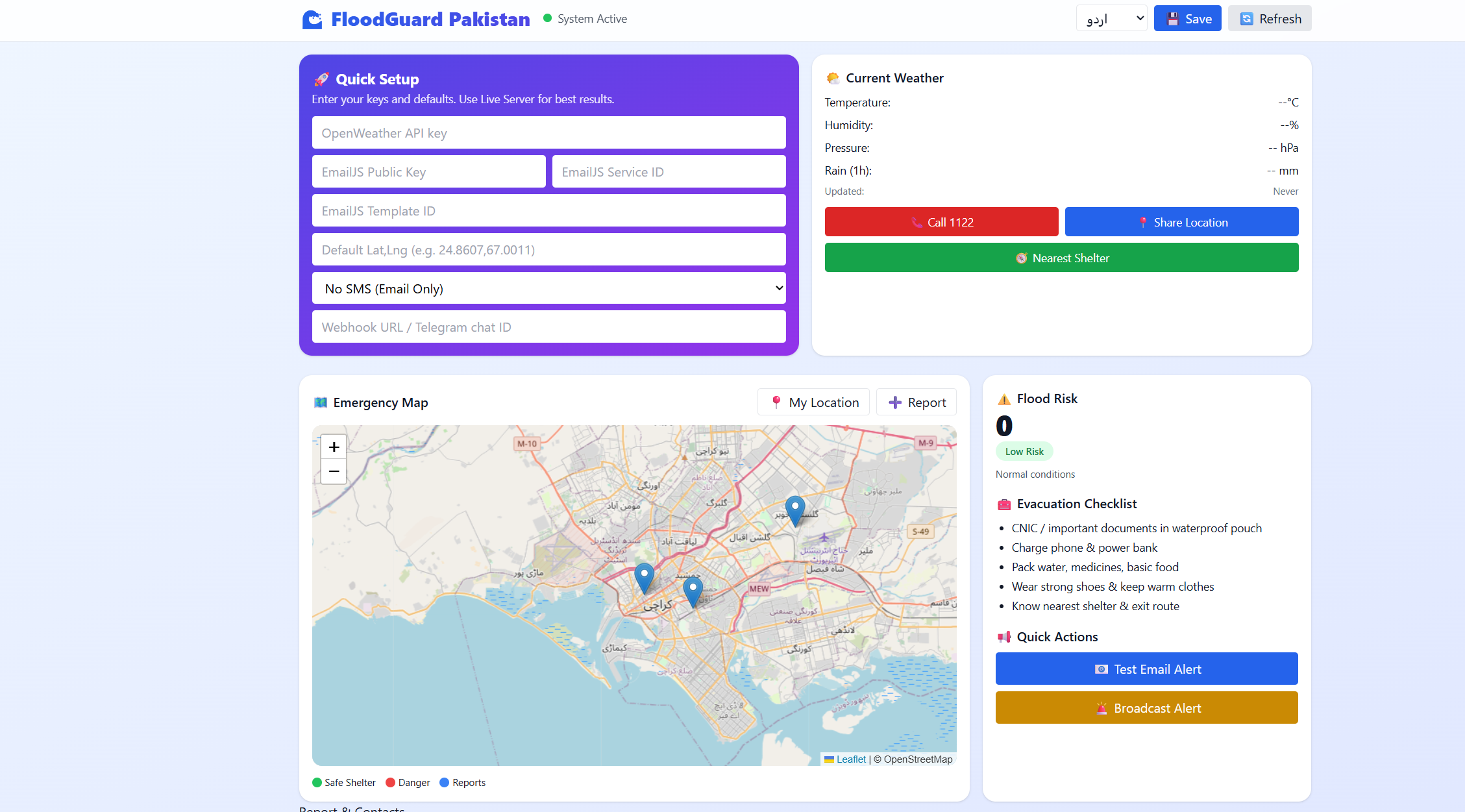Screen dimensions: 1465x812
Task: Open the Leaflet attribution link
Action: 850,759
